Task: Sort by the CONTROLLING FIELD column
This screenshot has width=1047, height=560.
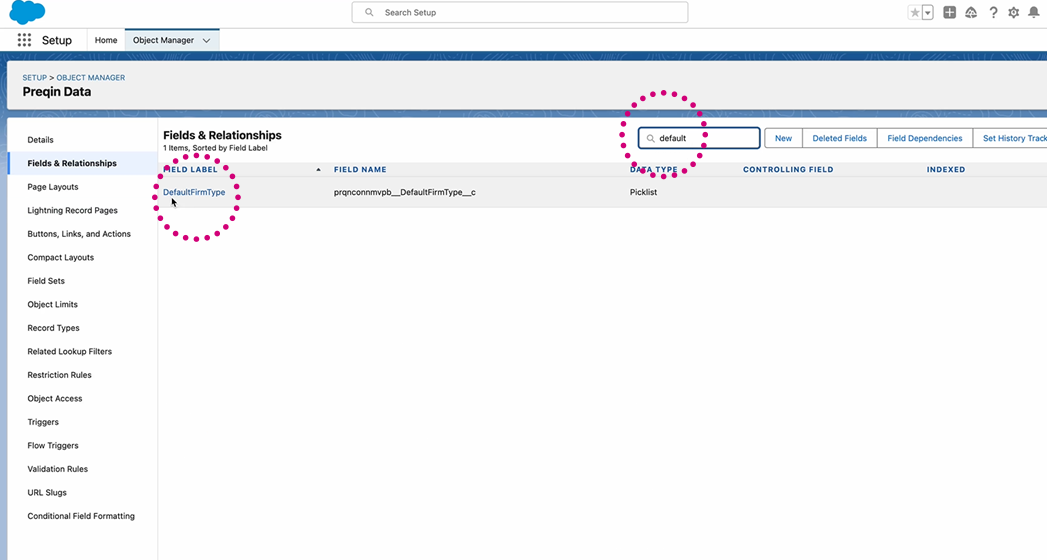Action: 788,170
